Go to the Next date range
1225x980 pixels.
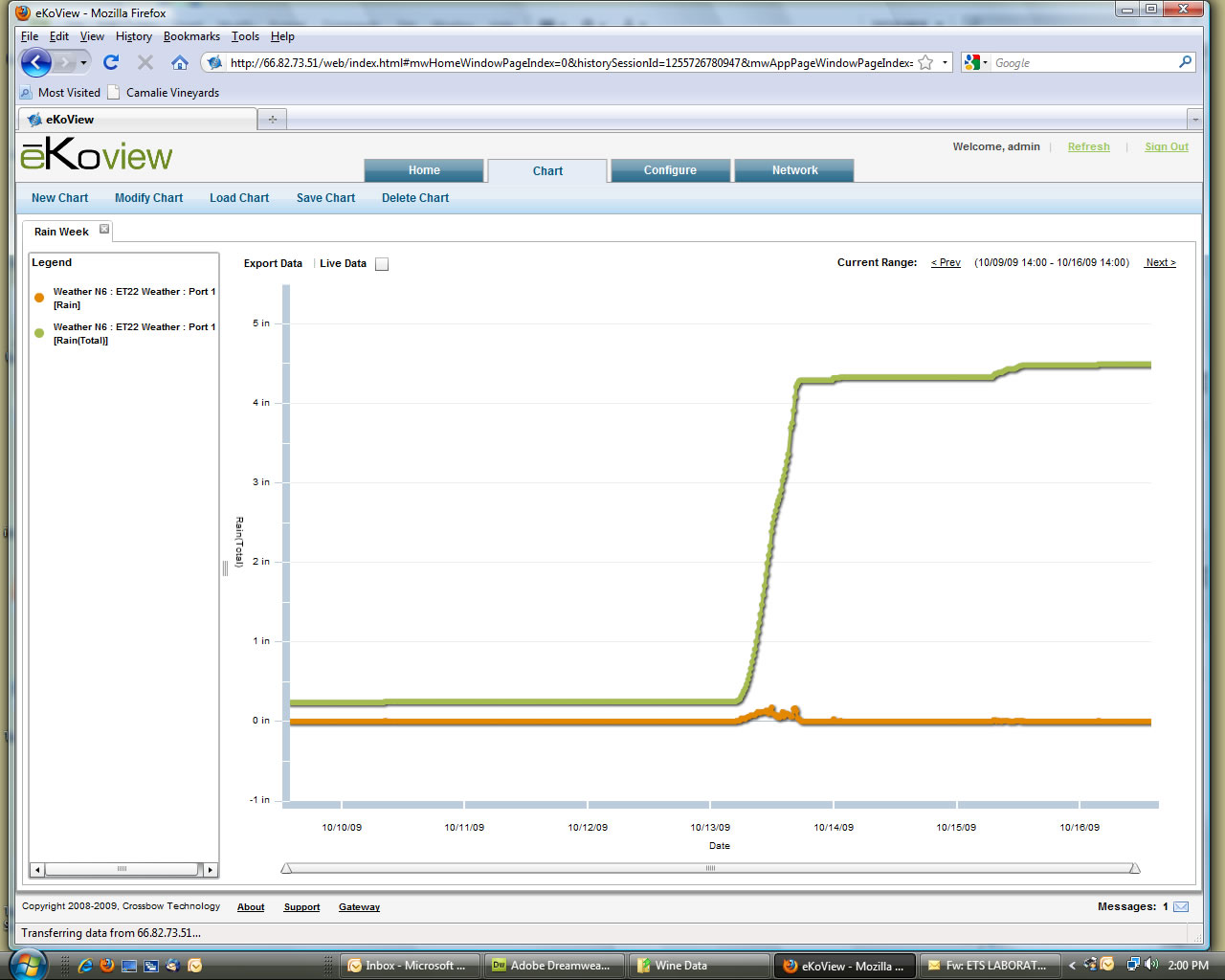click(x=1160, y=262)
